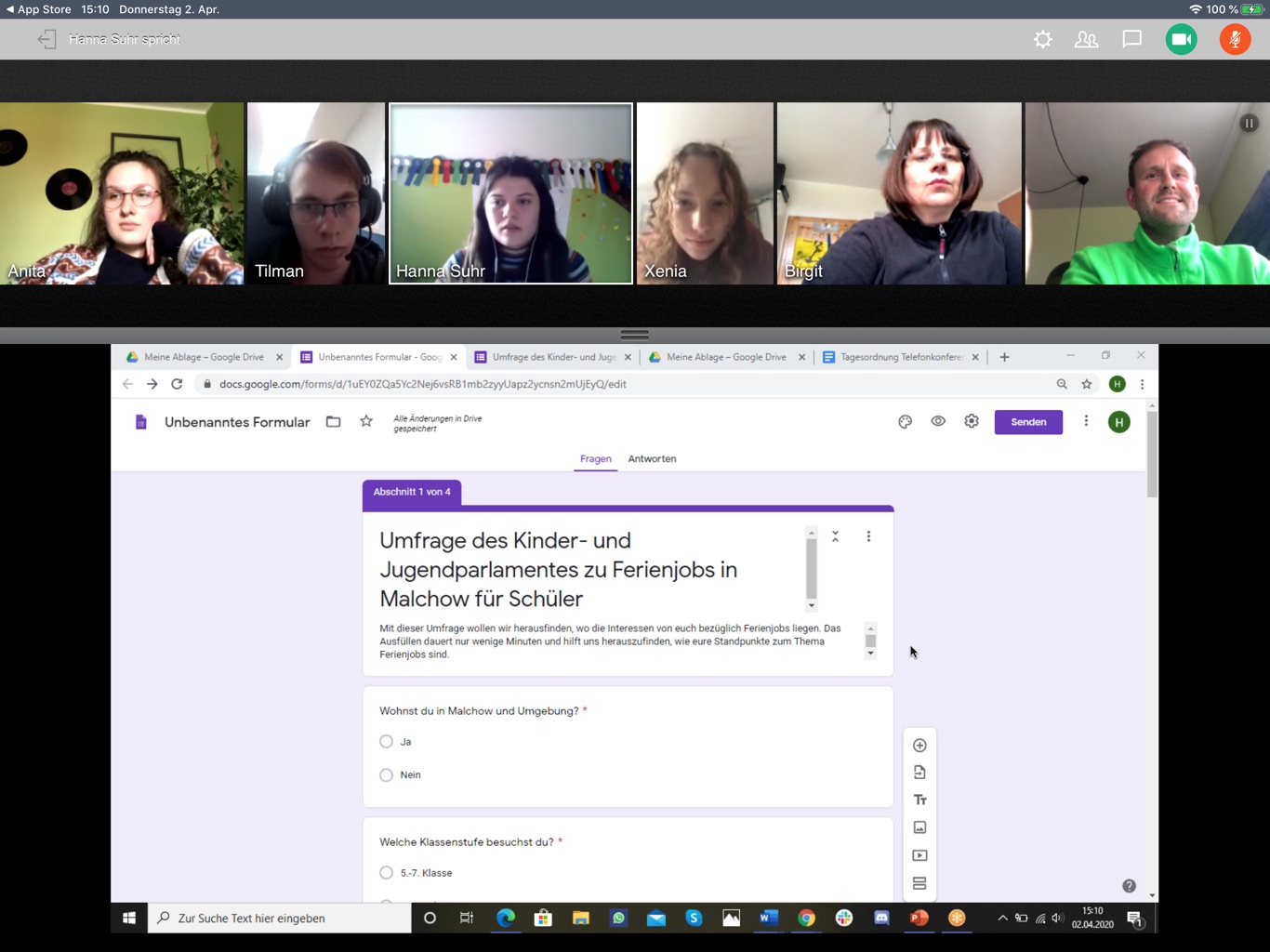The image size is (1270, 952).
Task: Open form settings gear
Action: pyautogui.click(x=972, y=422)
